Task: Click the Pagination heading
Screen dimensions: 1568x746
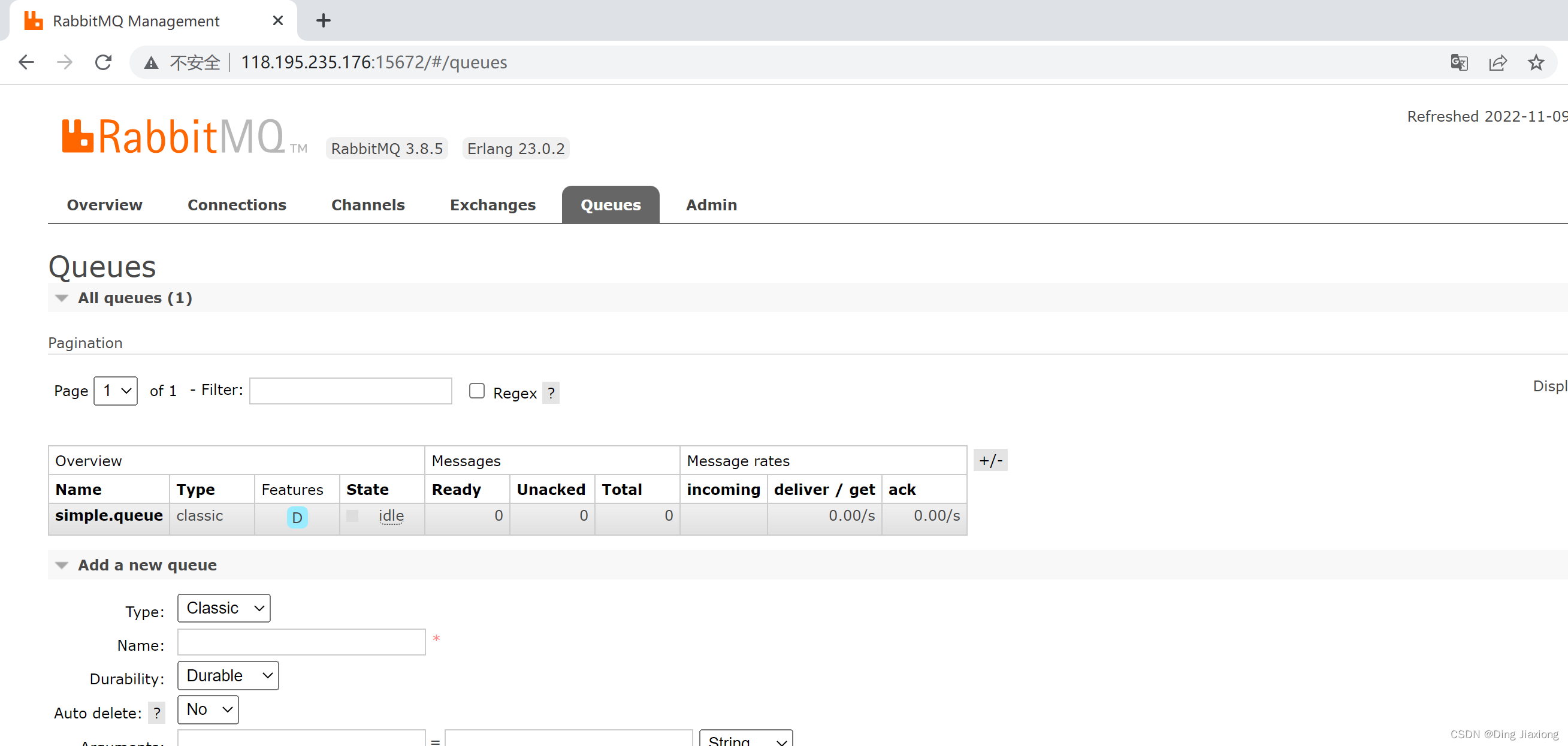Action: click(x=85, y=343)
